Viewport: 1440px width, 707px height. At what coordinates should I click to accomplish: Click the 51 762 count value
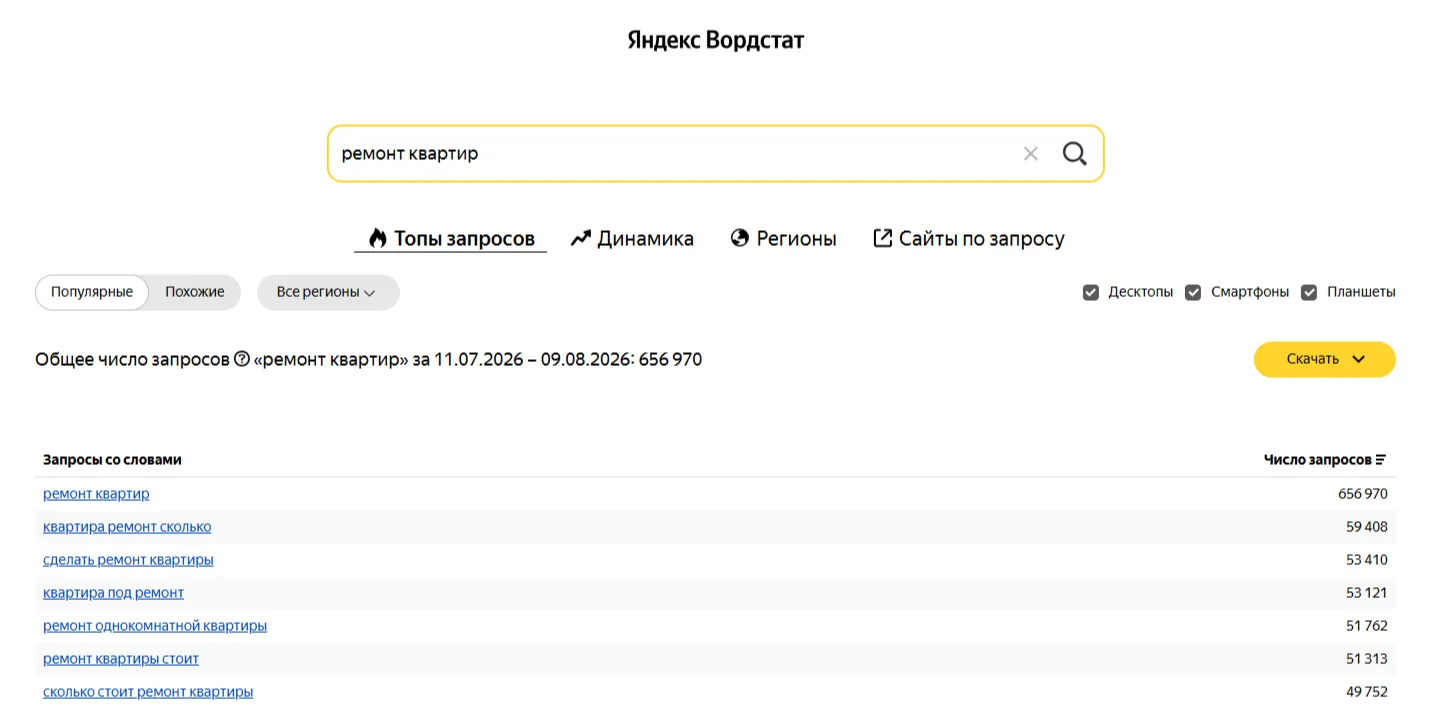(x=1367, y=626)
